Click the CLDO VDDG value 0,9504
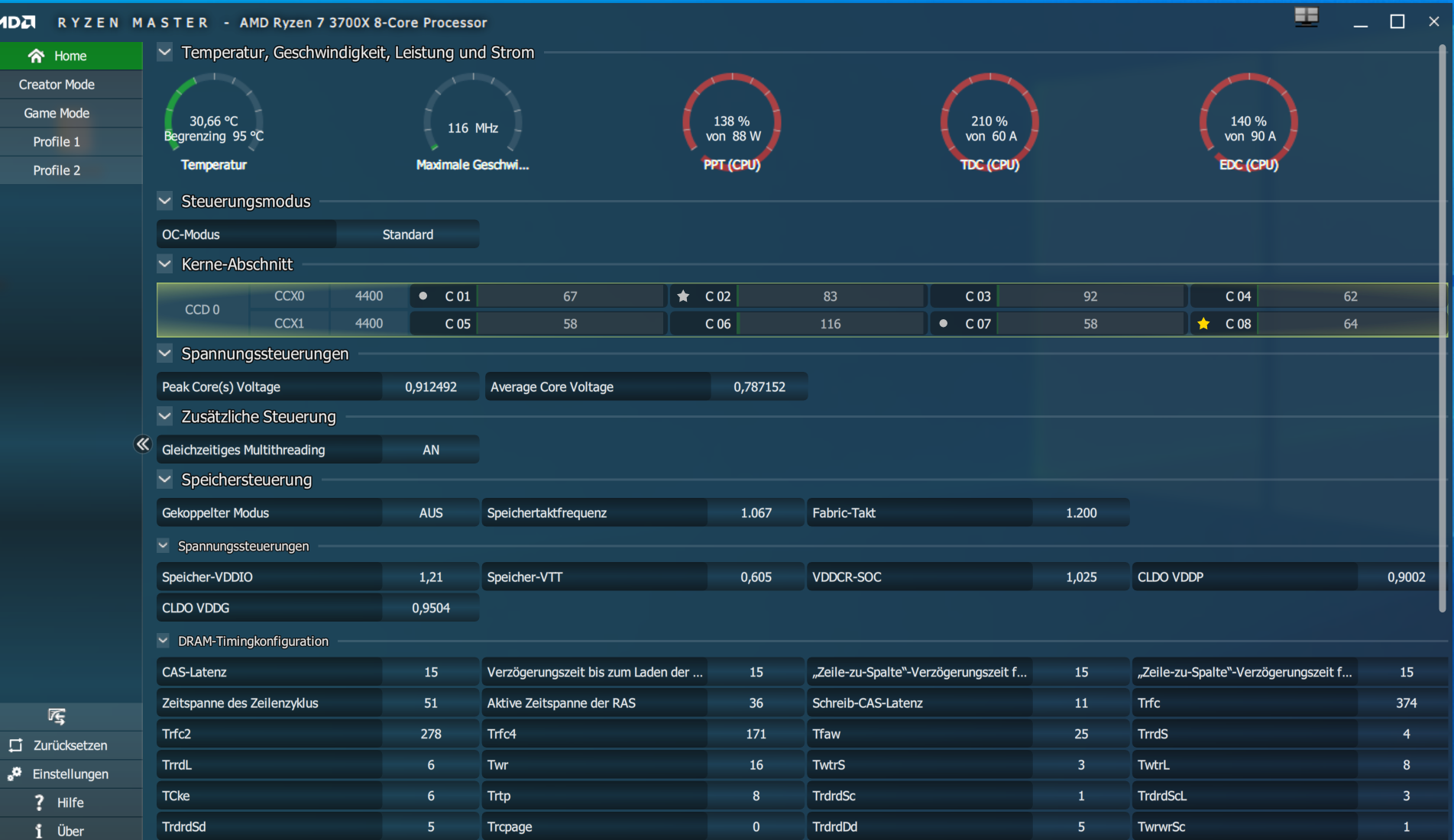The width and height of the screenshot is (1454, 840). coord(431,608)
